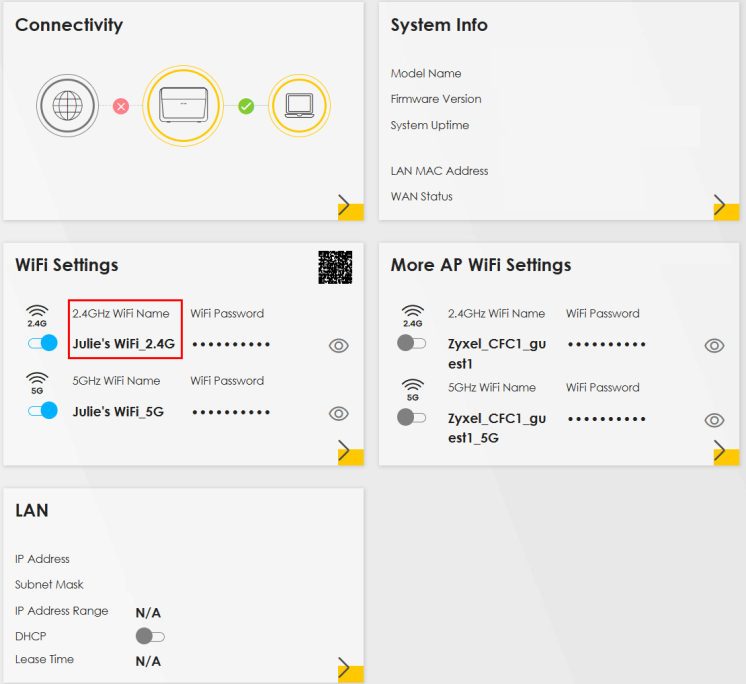Click the red disconnected X status icon
The height and width of the screenshot is (684, 746).
coord(122,105)
